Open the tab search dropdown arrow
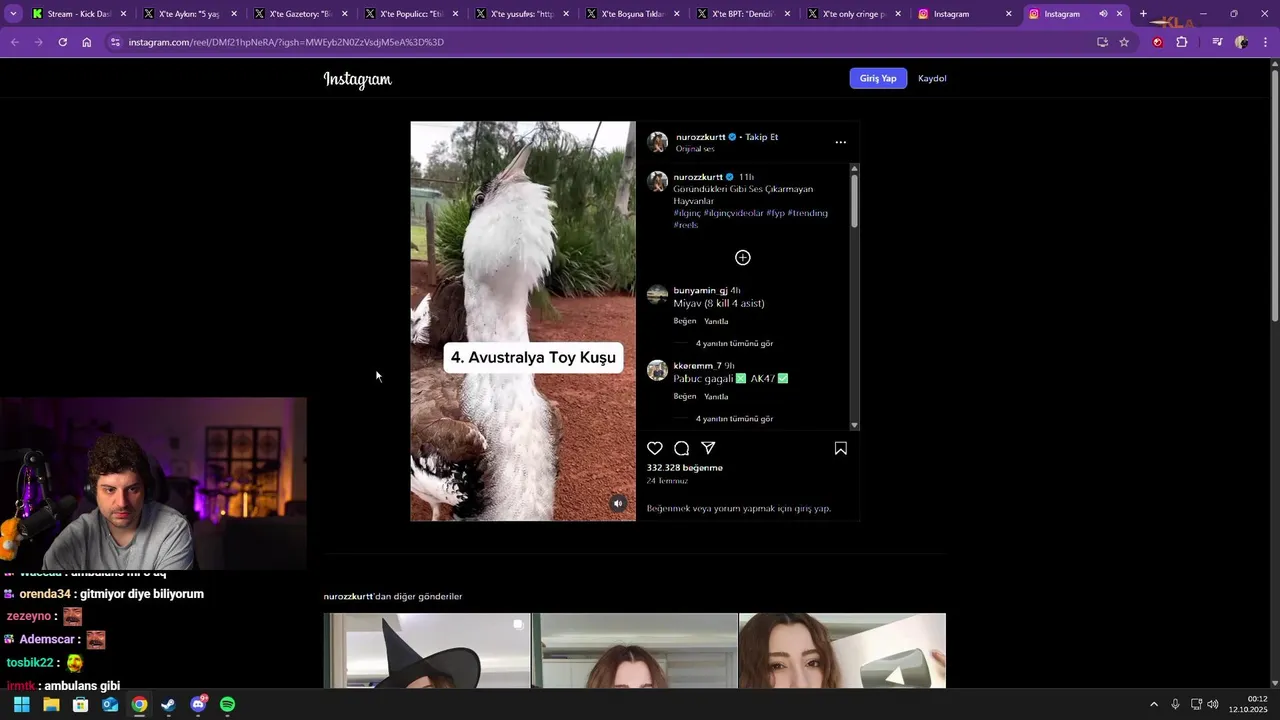 pyautogui.click(x=13, y=14)
